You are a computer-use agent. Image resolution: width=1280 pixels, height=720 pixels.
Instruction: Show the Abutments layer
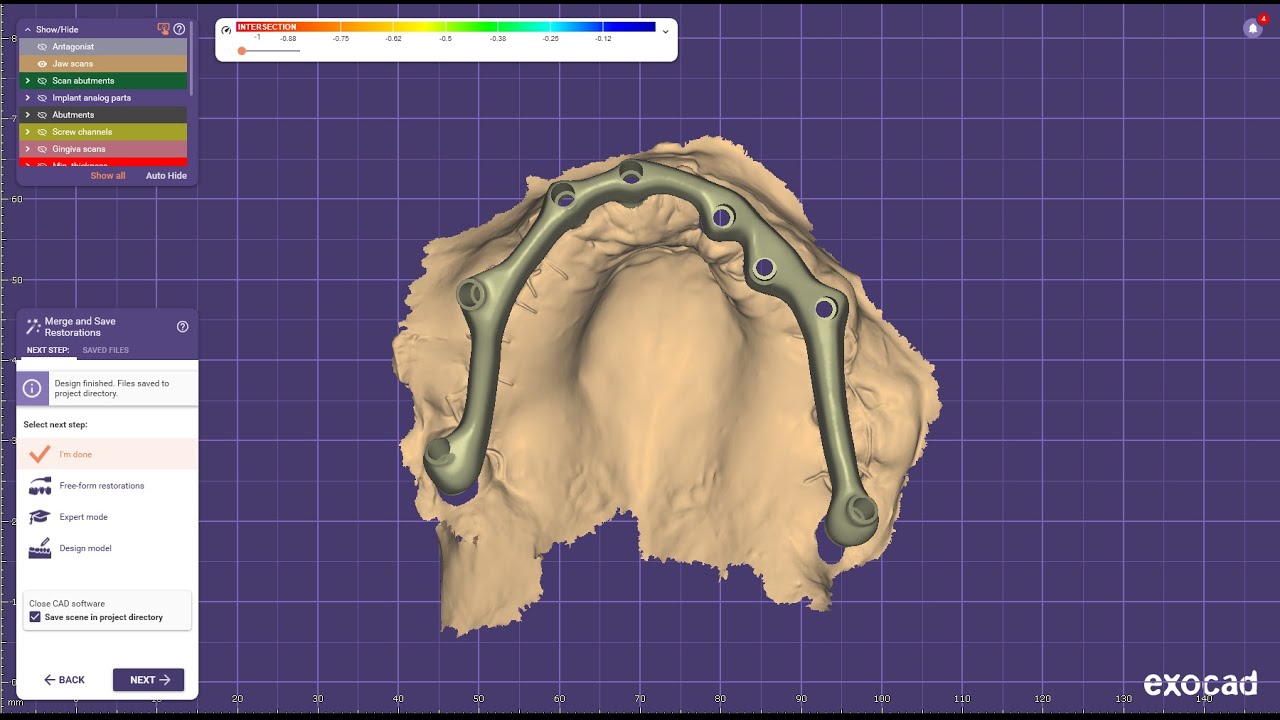(x=42, y=115)
